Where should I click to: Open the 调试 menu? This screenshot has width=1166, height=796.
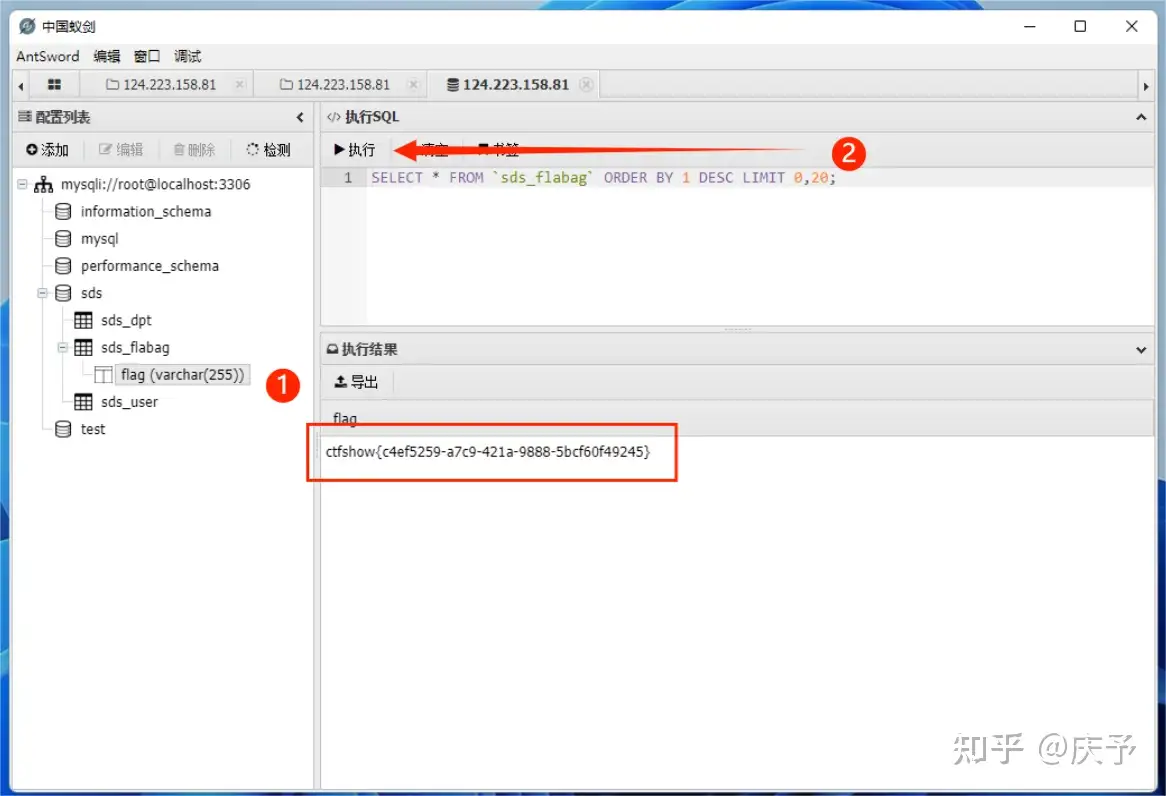(187, 56)
